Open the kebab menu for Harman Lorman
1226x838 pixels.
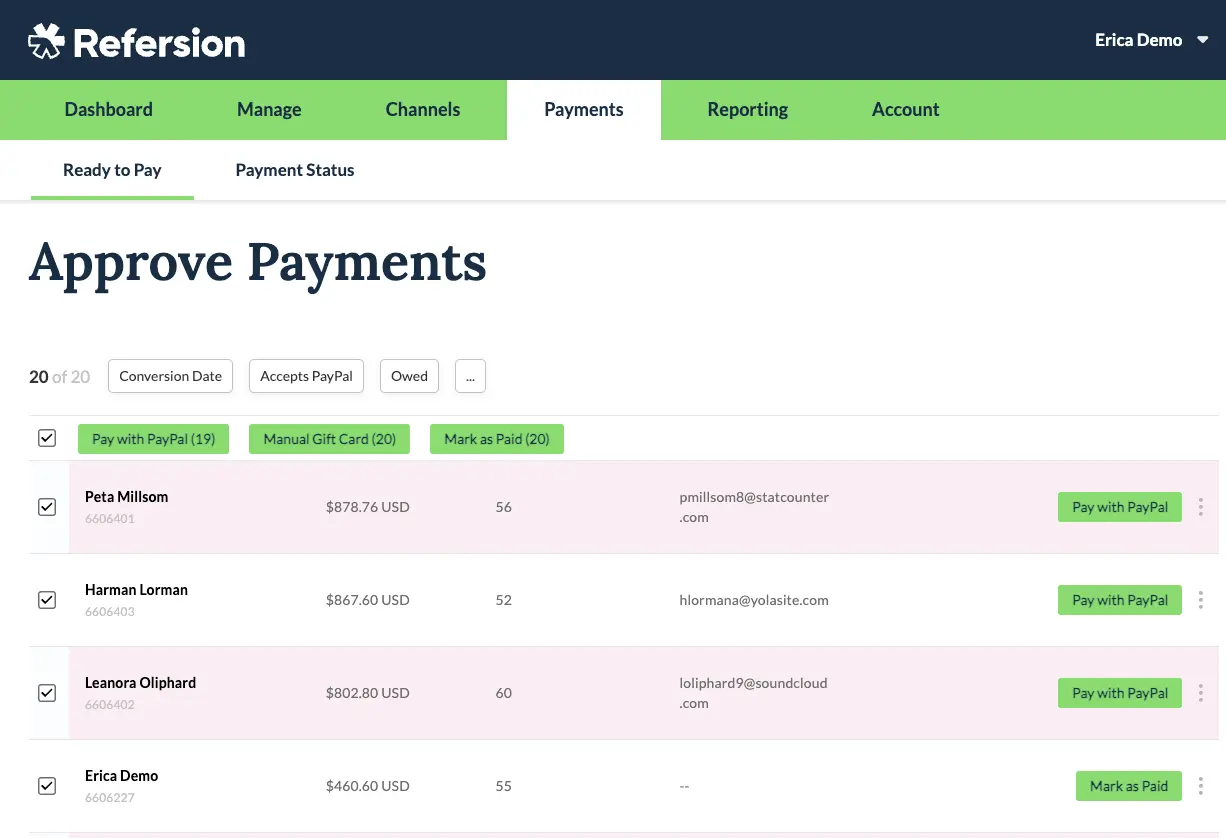(x=1200, y=600)
